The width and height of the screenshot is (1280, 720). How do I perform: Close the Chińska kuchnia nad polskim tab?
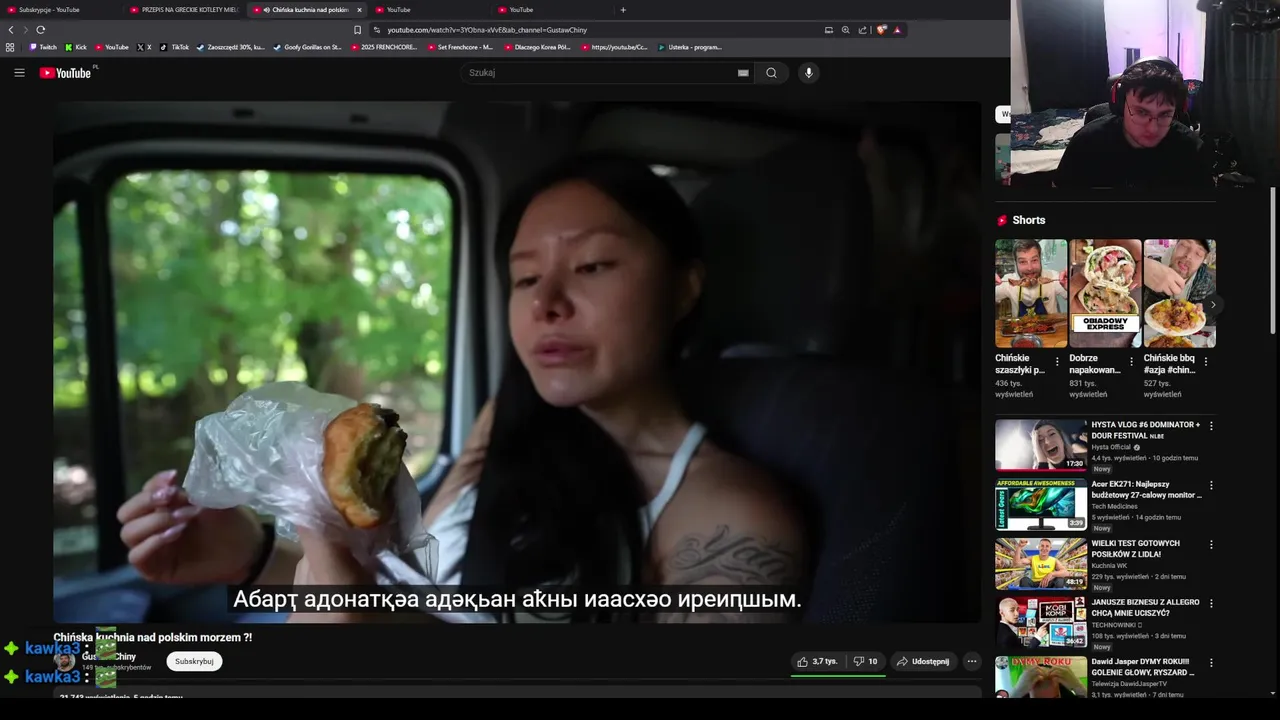(359, 10)
